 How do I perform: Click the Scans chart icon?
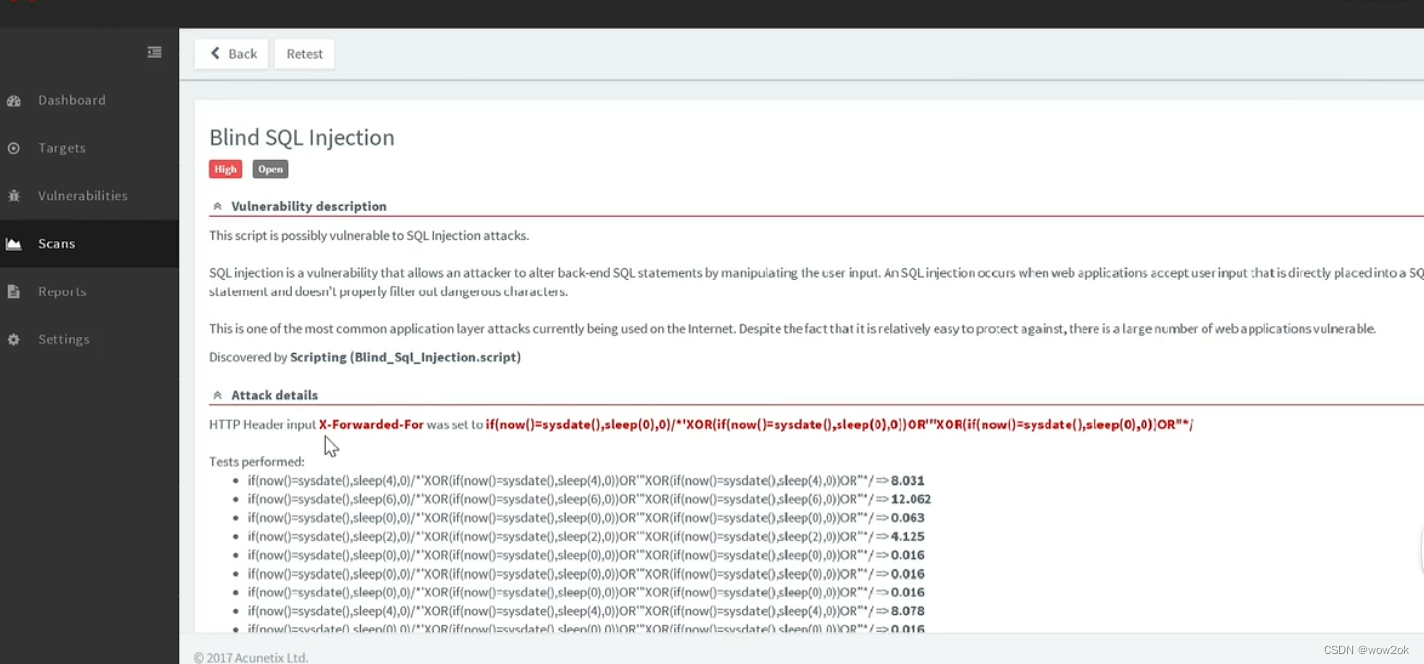click(14, 244)
